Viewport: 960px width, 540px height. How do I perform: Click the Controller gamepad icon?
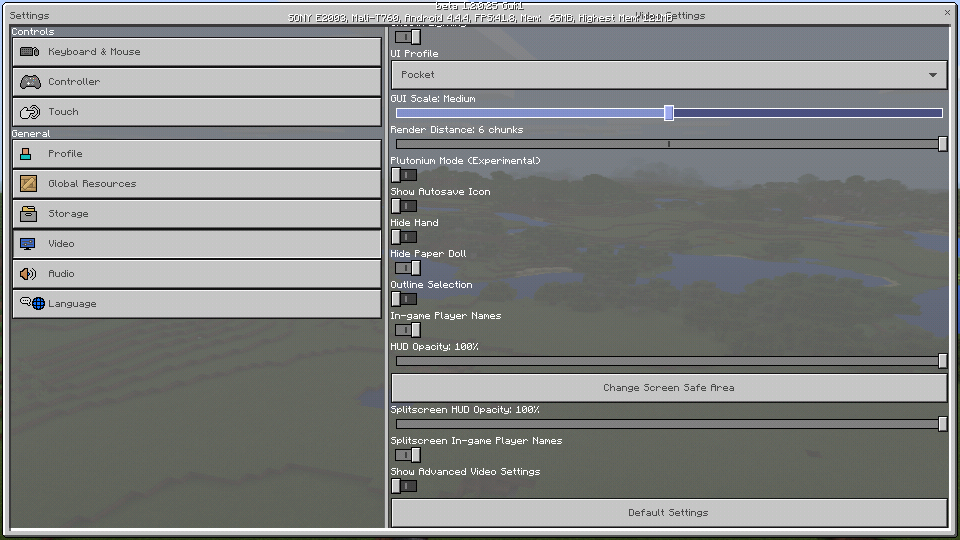tap(30, 82)
